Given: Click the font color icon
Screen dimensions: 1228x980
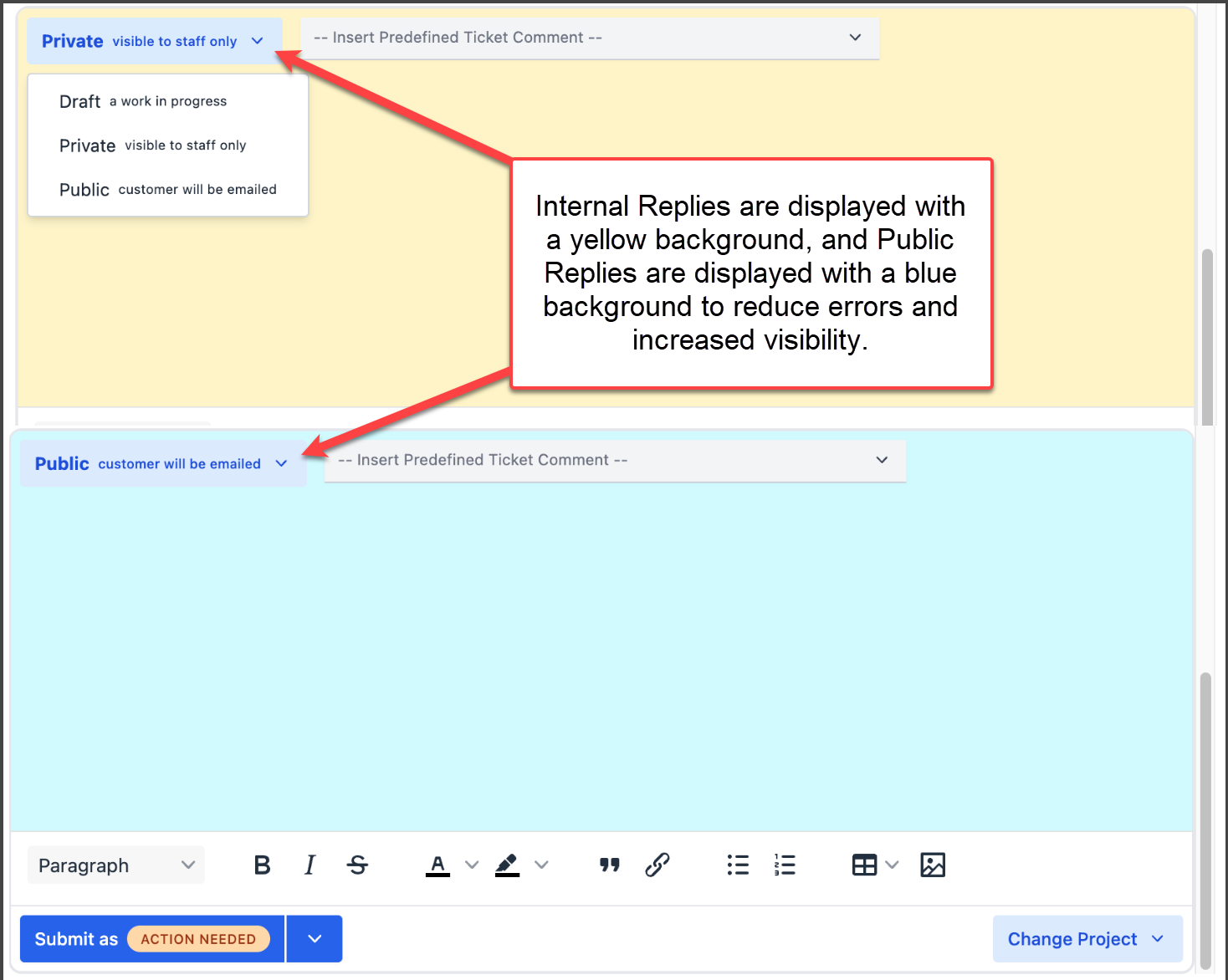Looking at the screenshot, I should 437,865.
